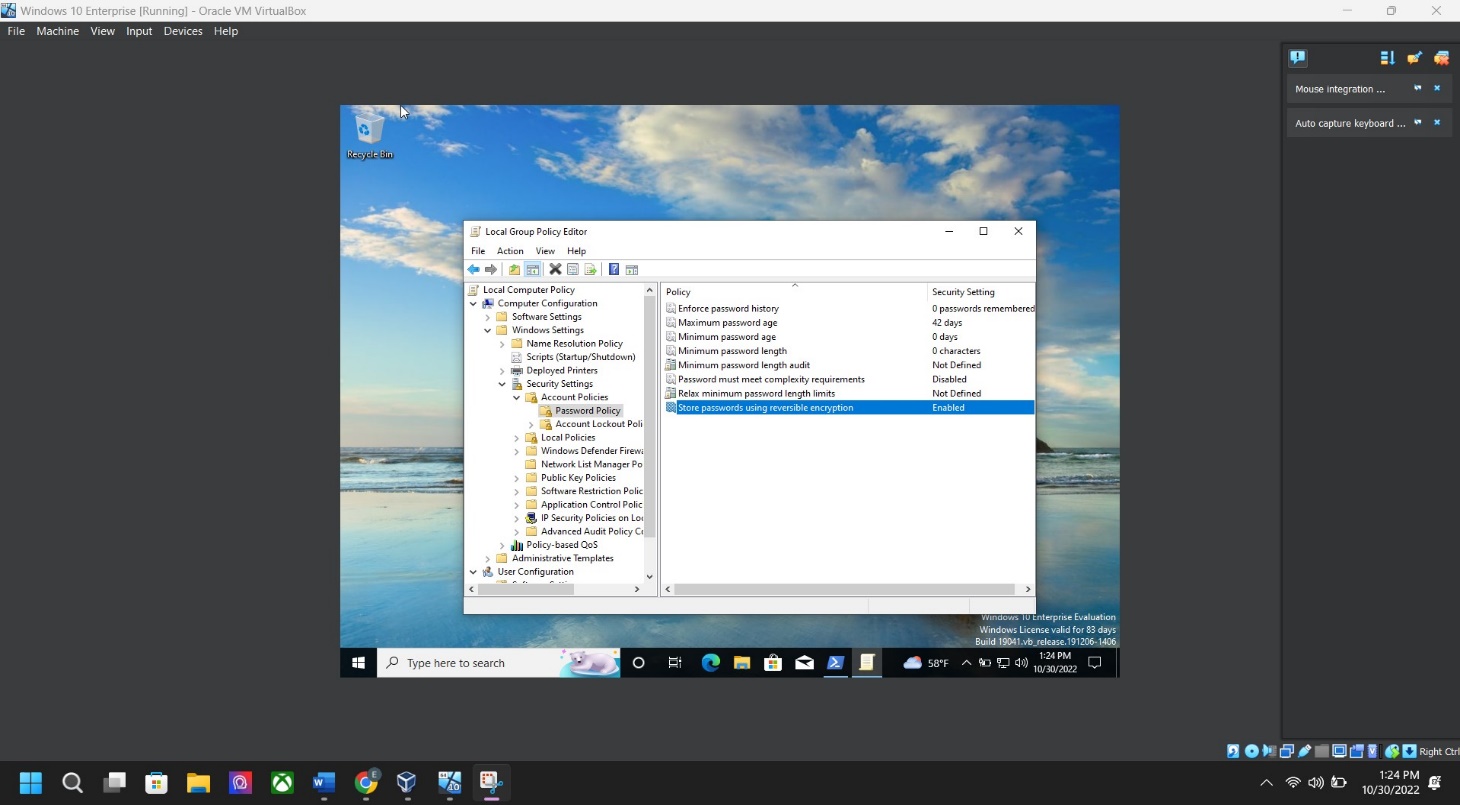Open the Devices menu in VirtualBox
Screen dimensions: 1460x805
tap(183, 31)
